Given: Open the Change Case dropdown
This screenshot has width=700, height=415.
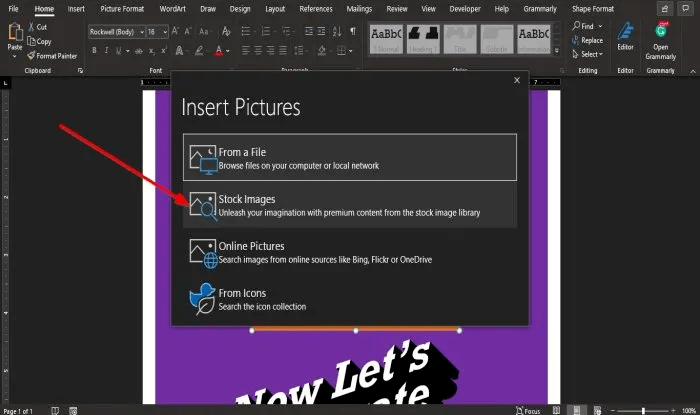Looking at the screenshot, I should (x=204, y=31).
